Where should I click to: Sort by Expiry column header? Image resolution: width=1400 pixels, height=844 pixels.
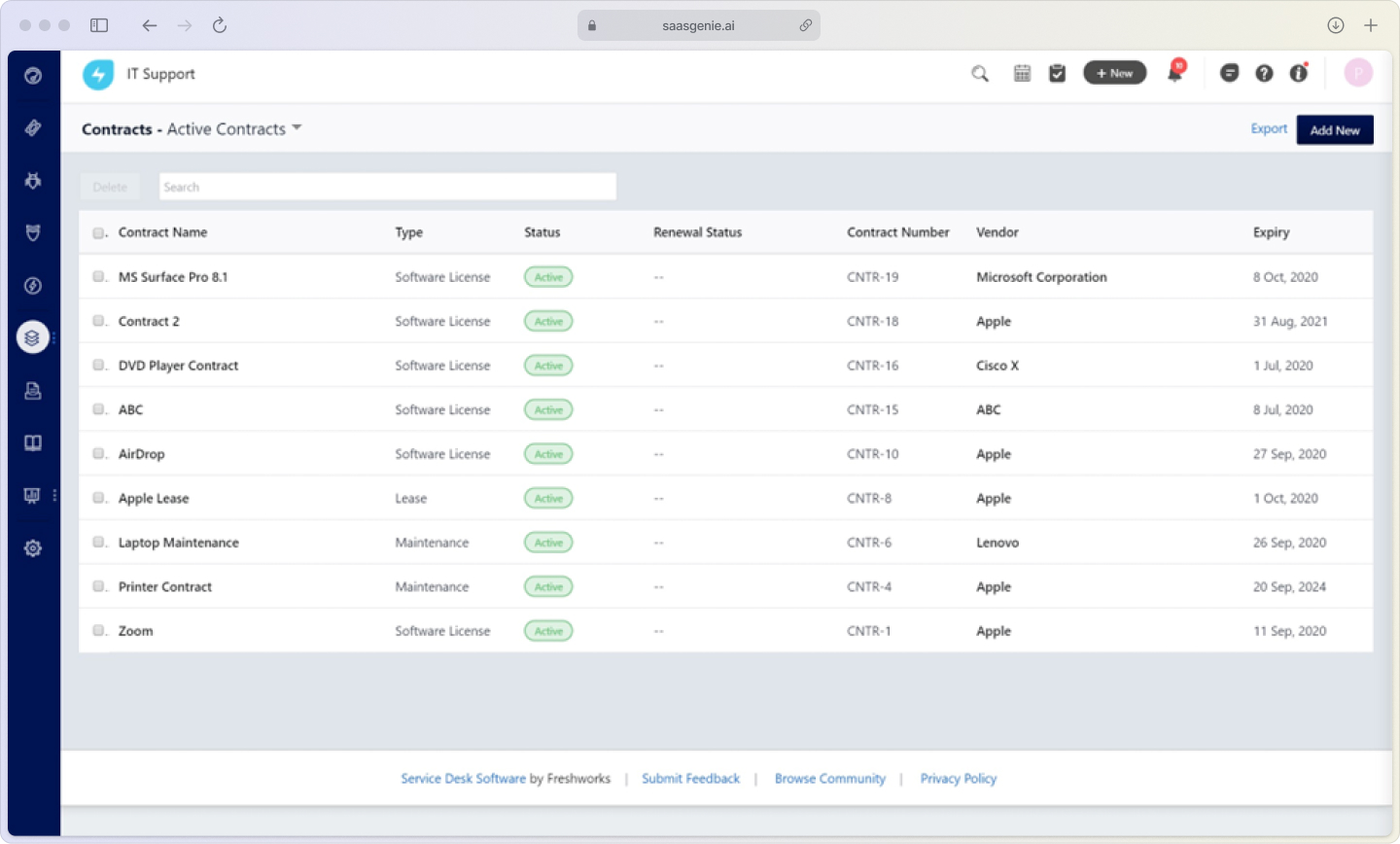[x=1271, y=232]
